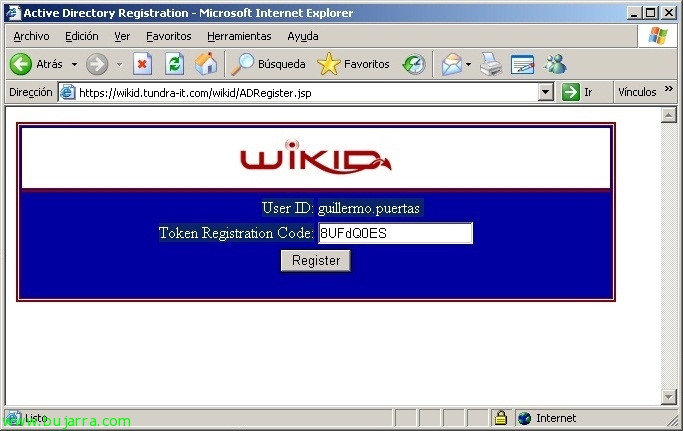The height and width of the screenshot is (431, 683).
Task: Click the SSL padlock icon in status bar
Action: [x=501, y=418]
